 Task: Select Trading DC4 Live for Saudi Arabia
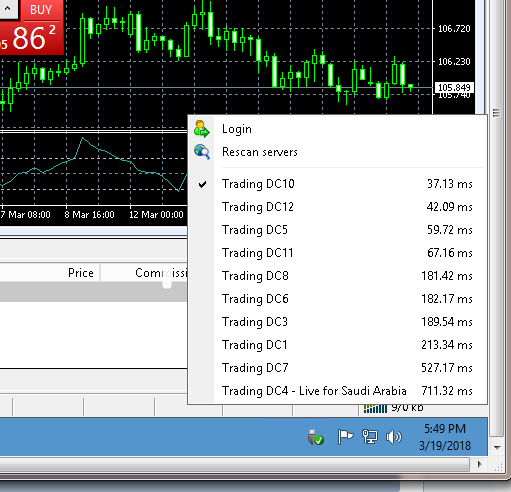pyautogui.click(x=337, y=391)
